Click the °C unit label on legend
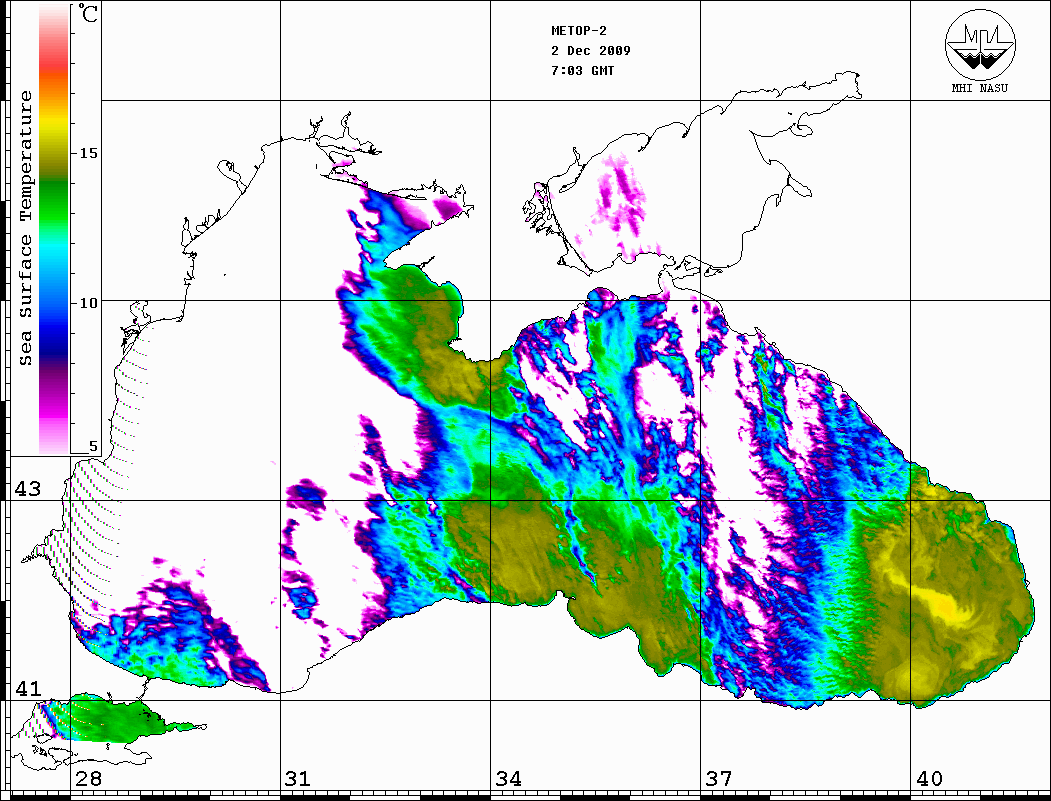The width and height of the screenshot is (1051, 801). pos(88,13)
